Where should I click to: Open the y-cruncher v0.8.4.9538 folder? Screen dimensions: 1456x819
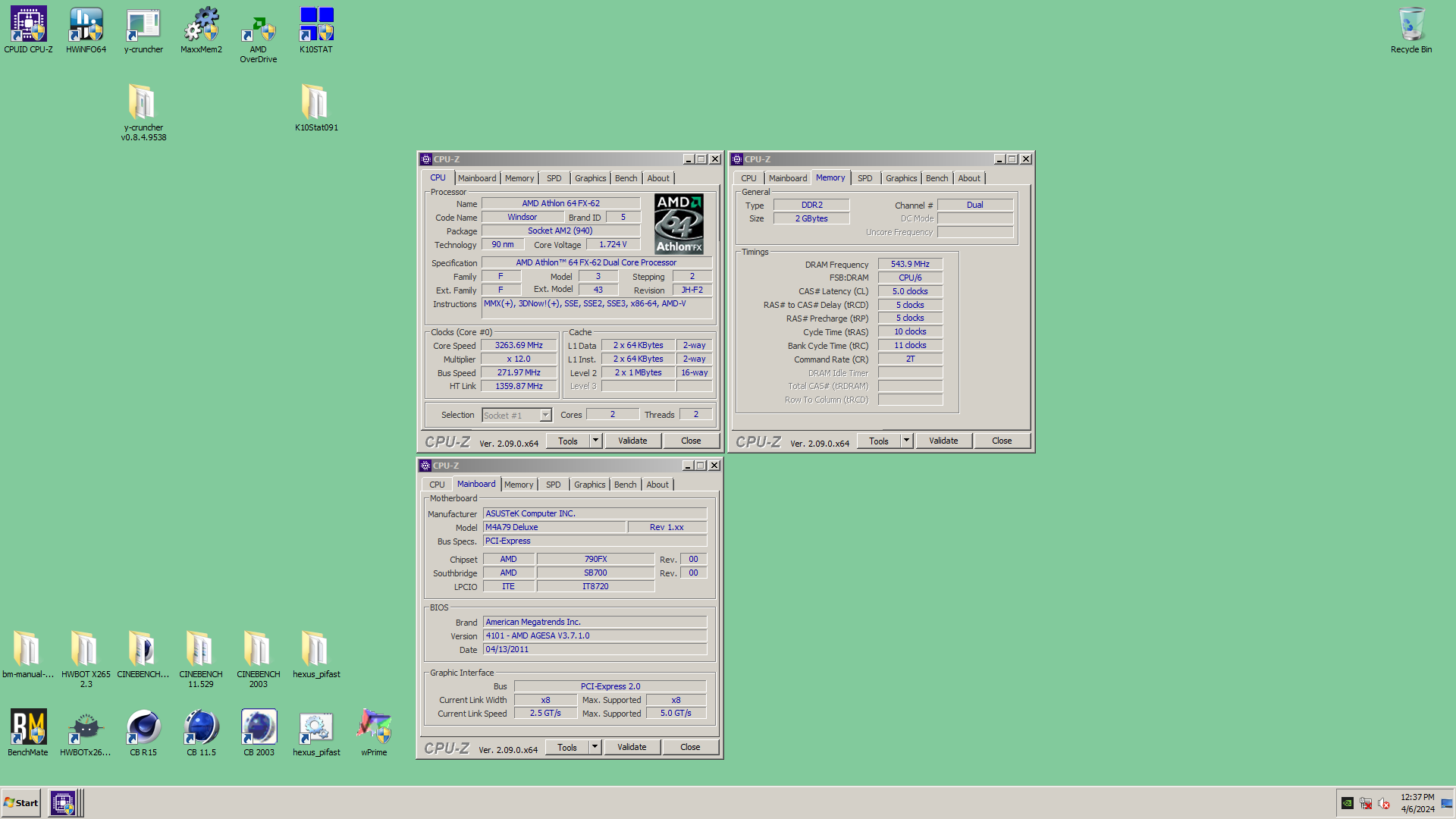[143, 112]
